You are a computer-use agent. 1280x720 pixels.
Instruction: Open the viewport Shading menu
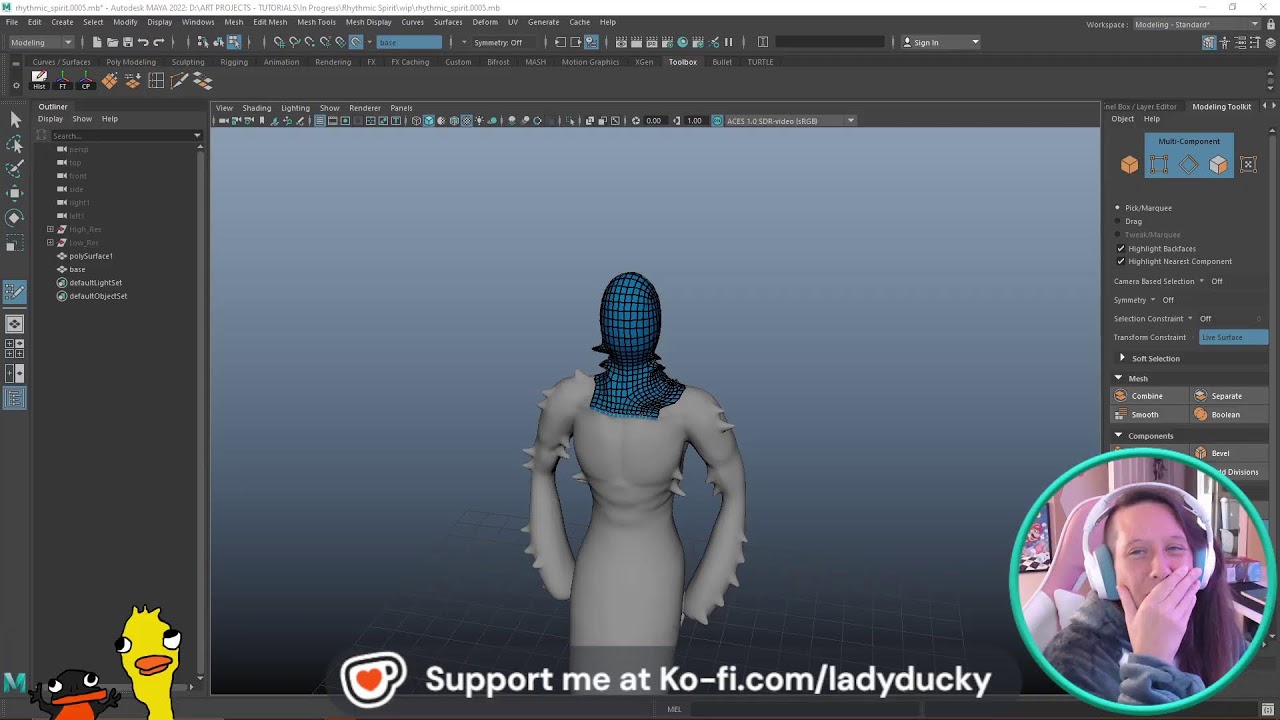(x=256, y=108)
